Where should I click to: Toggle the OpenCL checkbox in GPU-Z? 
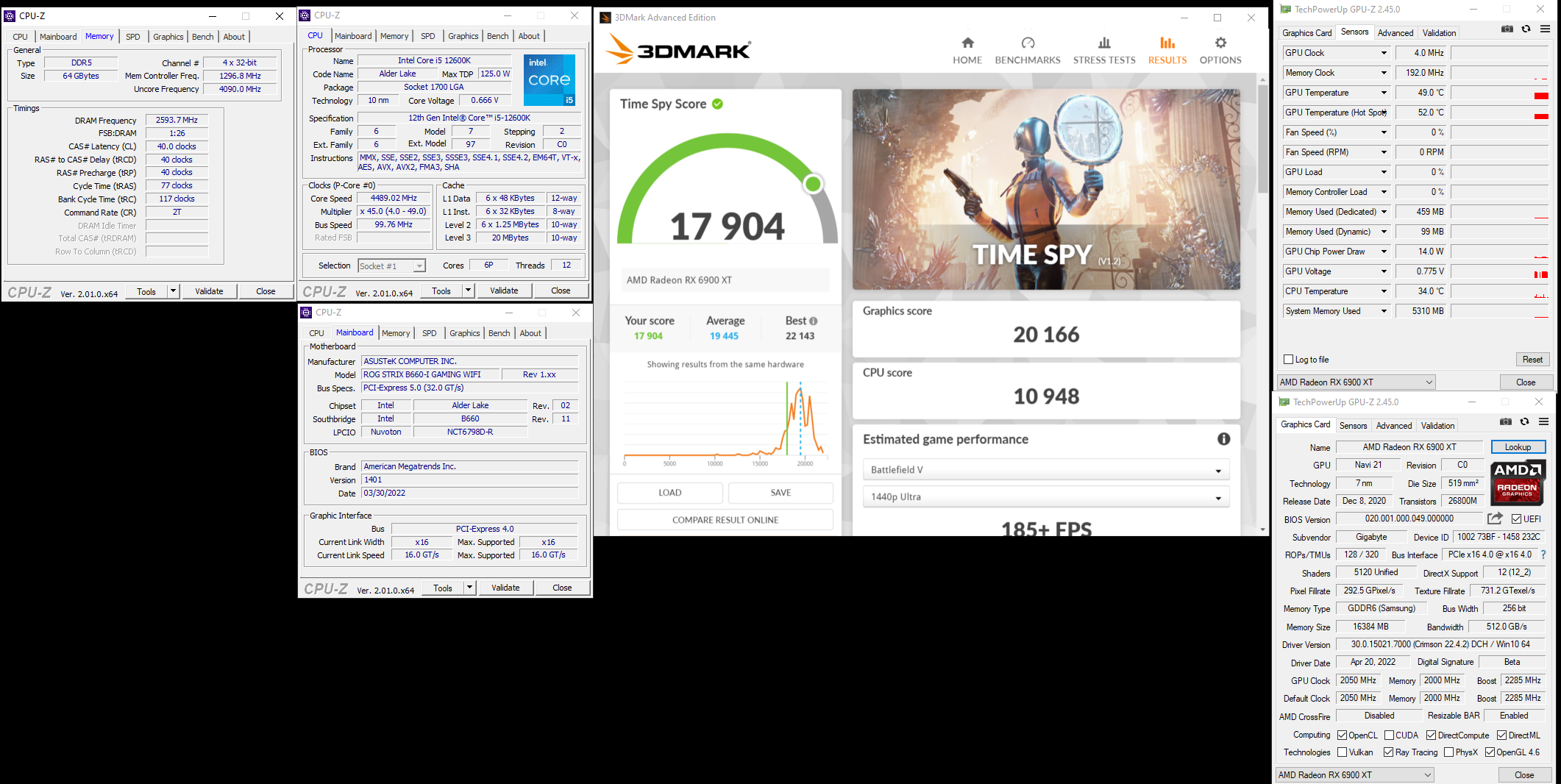[1342, 735]
